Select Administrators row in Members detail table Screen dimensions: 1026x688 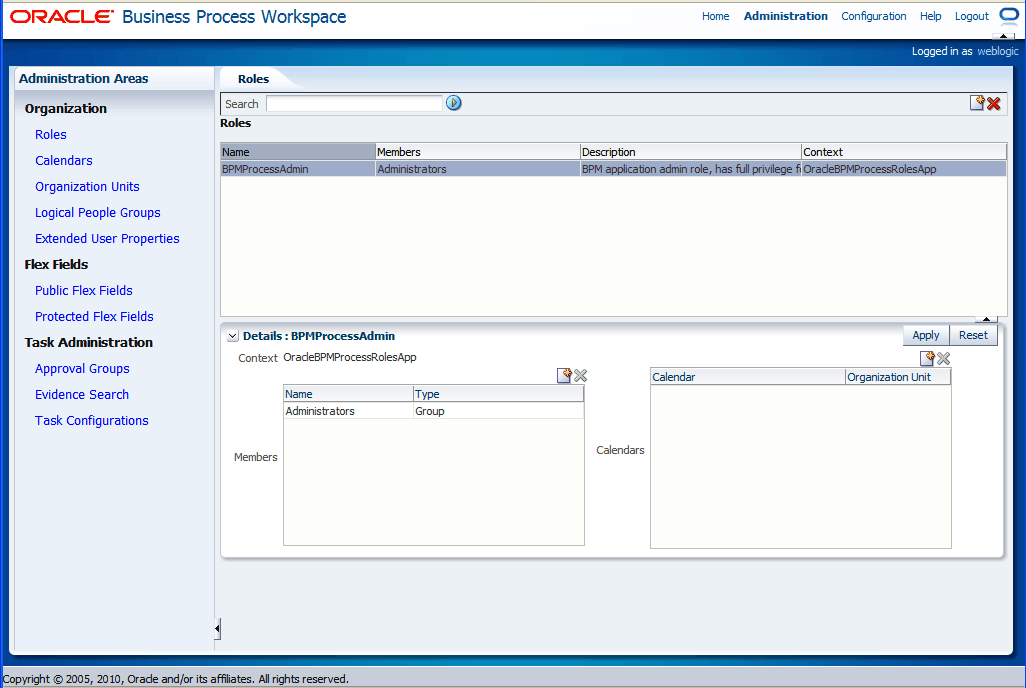(x=433, y=411)
